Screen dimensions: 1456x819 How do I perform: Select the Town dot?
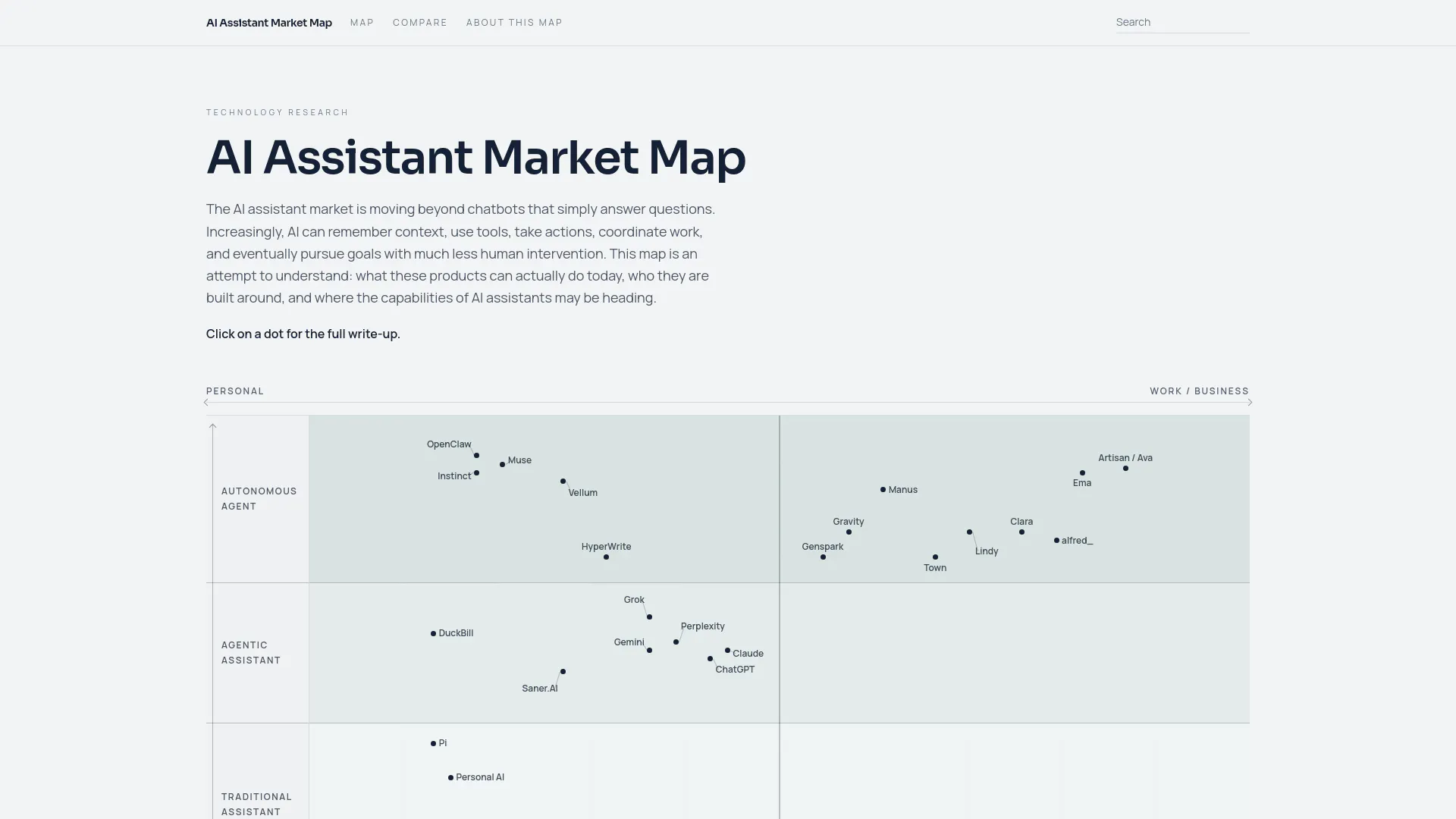(x=935, y=557)
